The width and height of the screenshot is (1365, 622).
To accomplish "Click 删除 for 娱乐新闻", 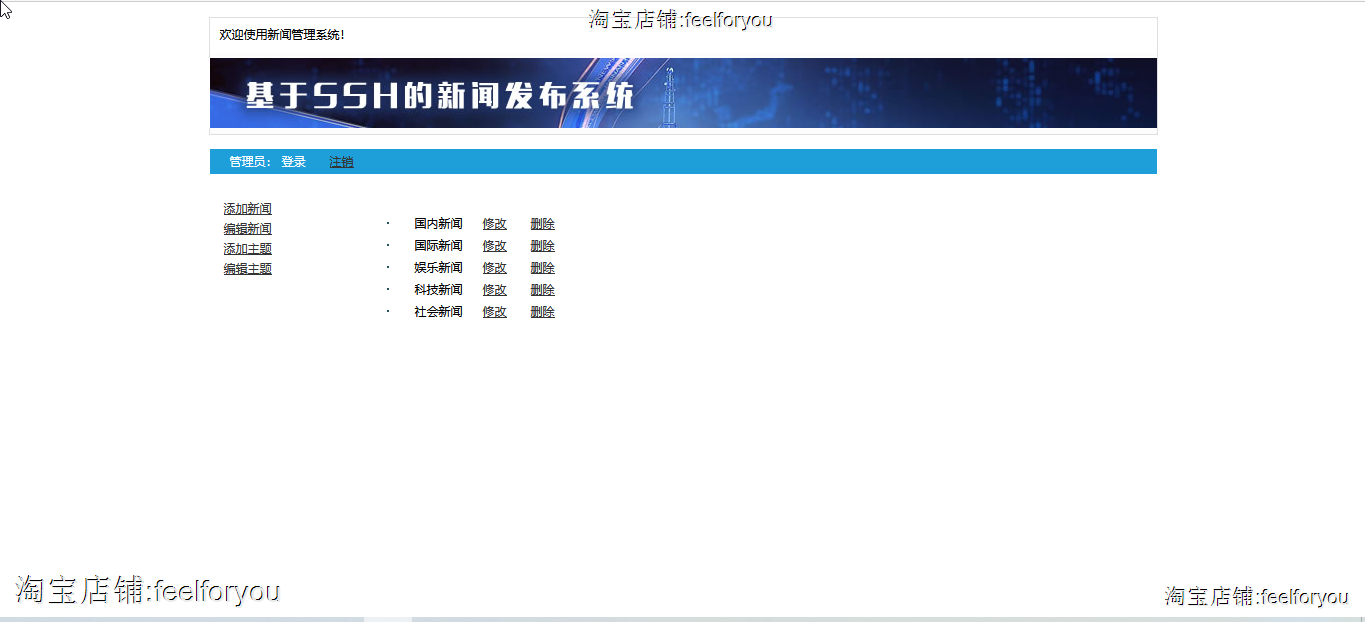I will coord(542,268).
